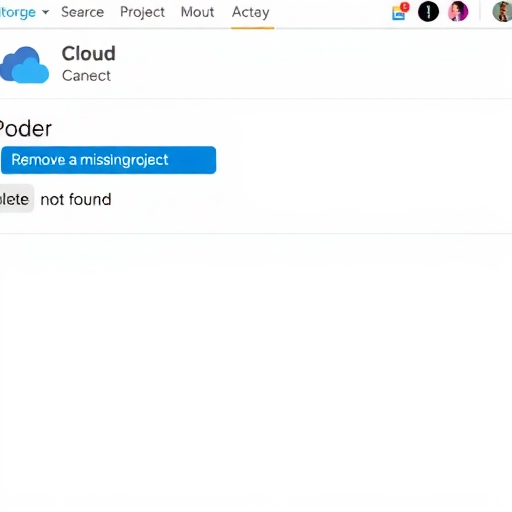Viewport: 512px width, 512px height.
Task: Click the blue cloud logo icon
Action: point(24,65)
